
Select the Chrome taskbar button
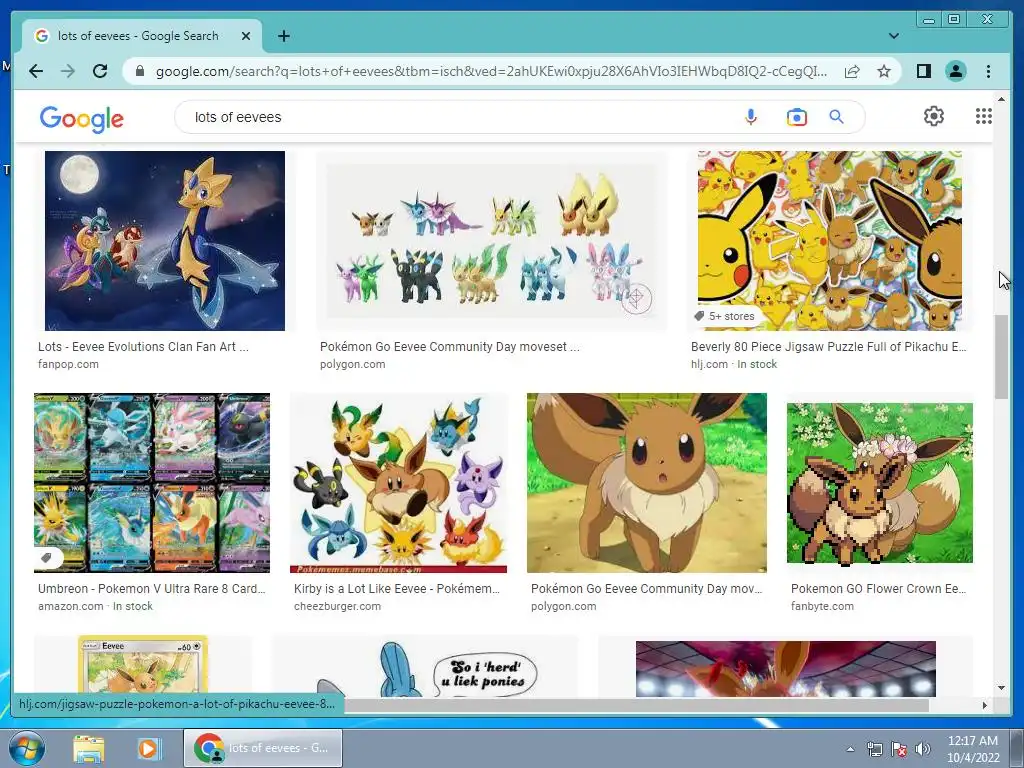pos(263,748)
